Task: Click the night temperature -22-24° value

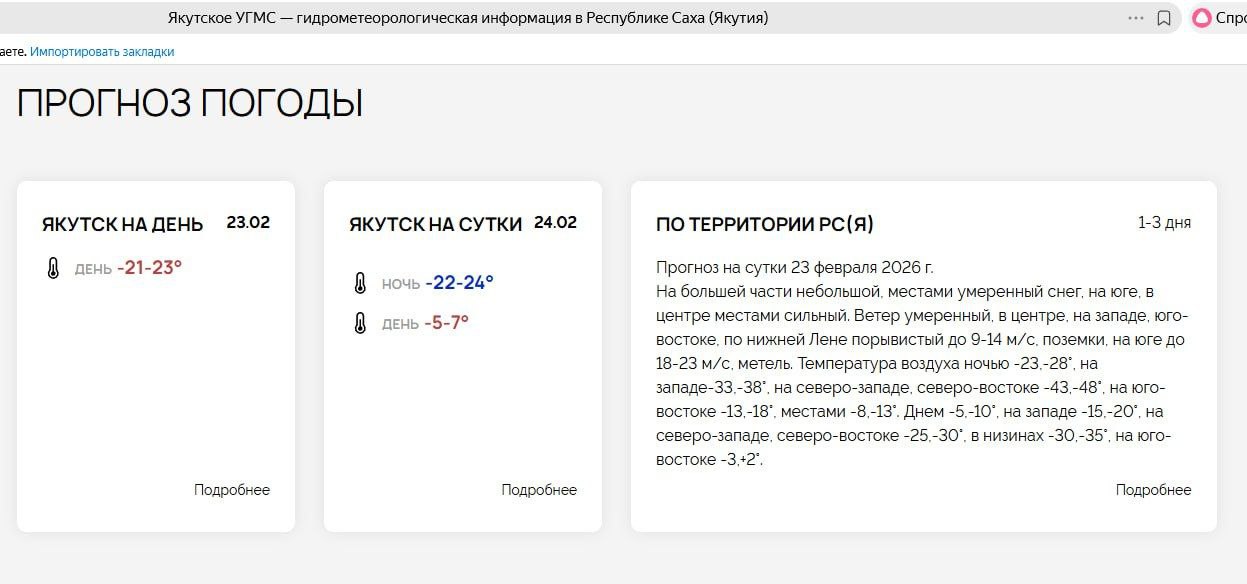Action: point(459,283)
